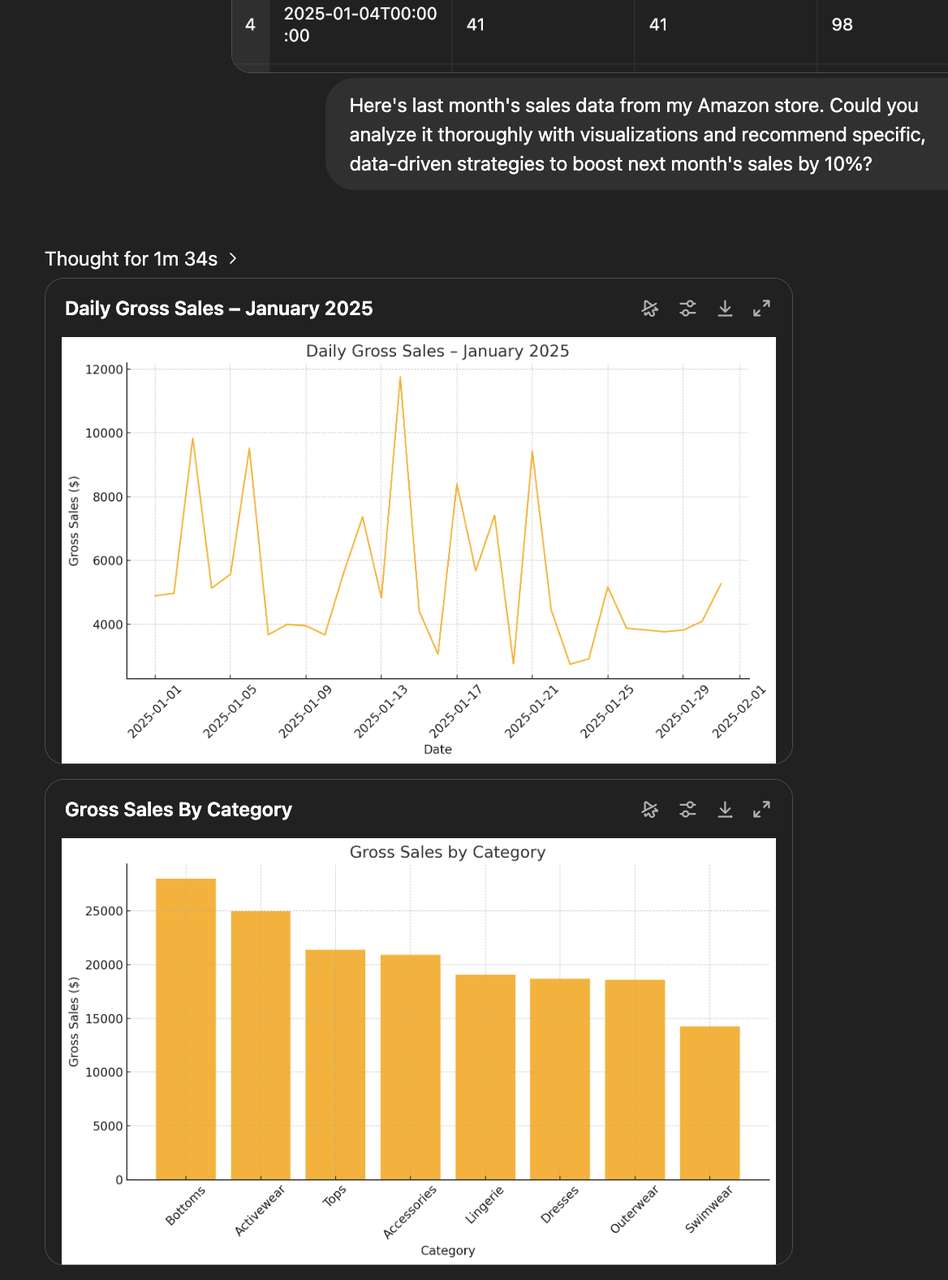Expand the "Thought for 1m 34s" reasoning
Image resolution: width=948 pixels, height=1280 pixels.
141,259
